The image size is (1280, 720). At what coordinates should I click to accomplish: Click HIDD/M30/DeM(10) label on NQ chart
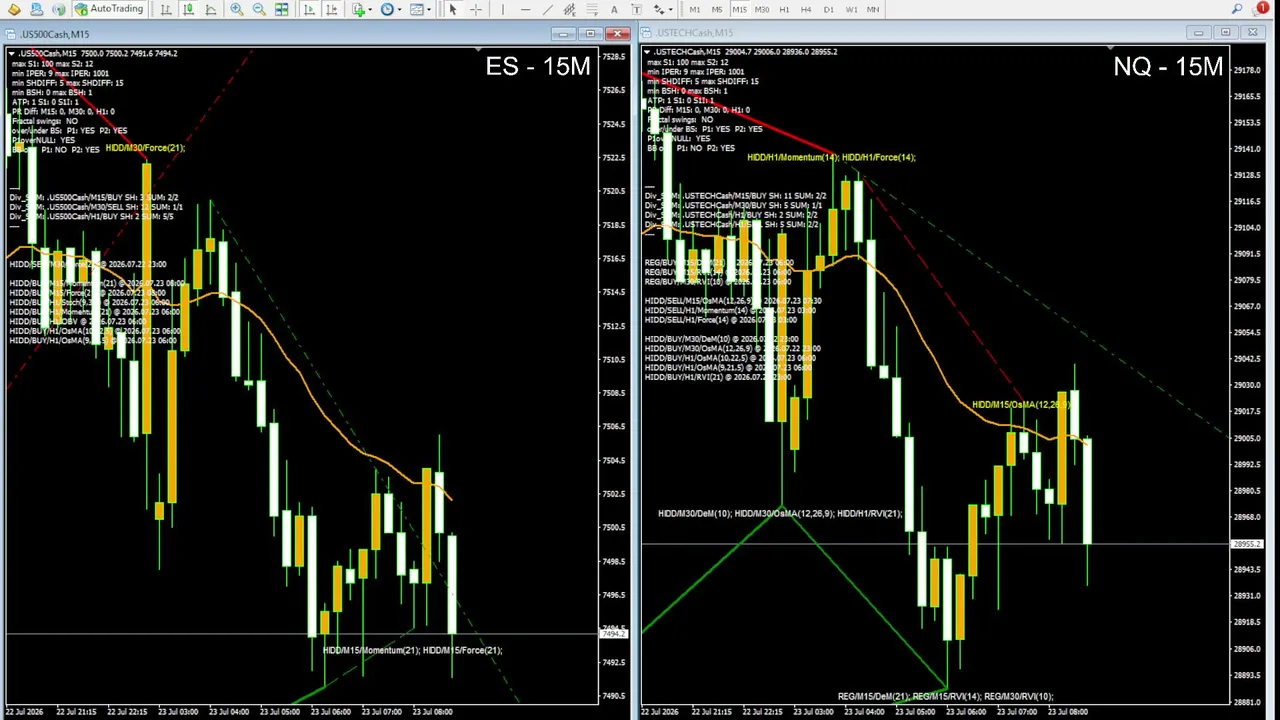click(694, 513)
